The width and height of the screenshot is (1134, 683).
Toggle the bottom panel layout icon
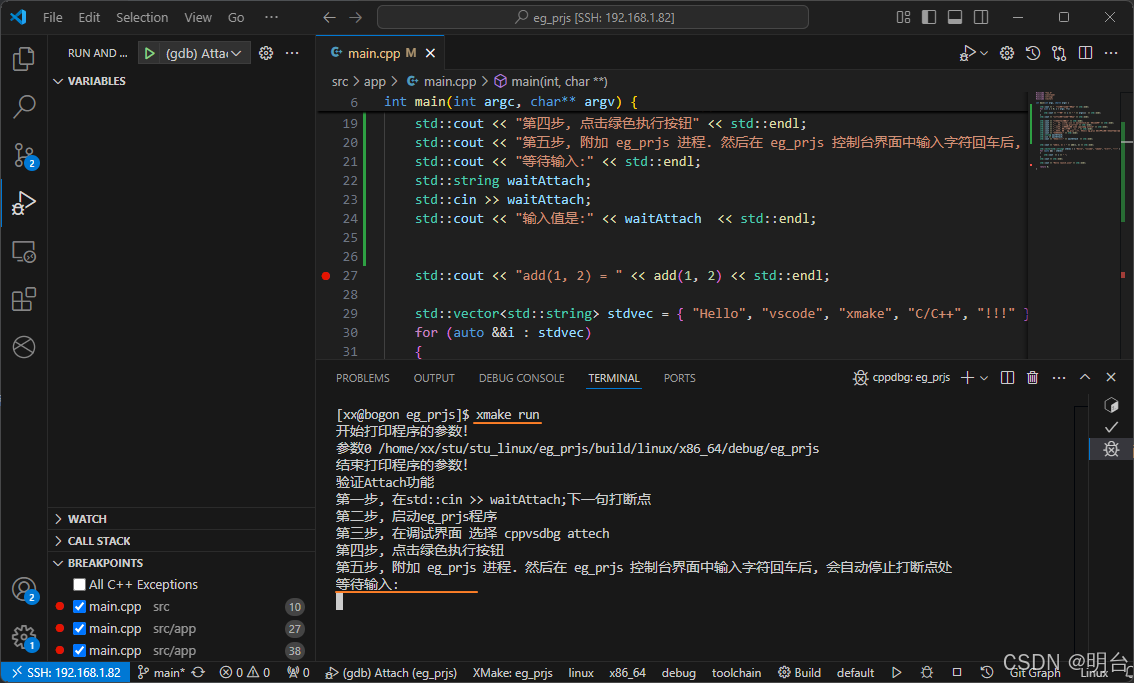[x=955, y=17]
